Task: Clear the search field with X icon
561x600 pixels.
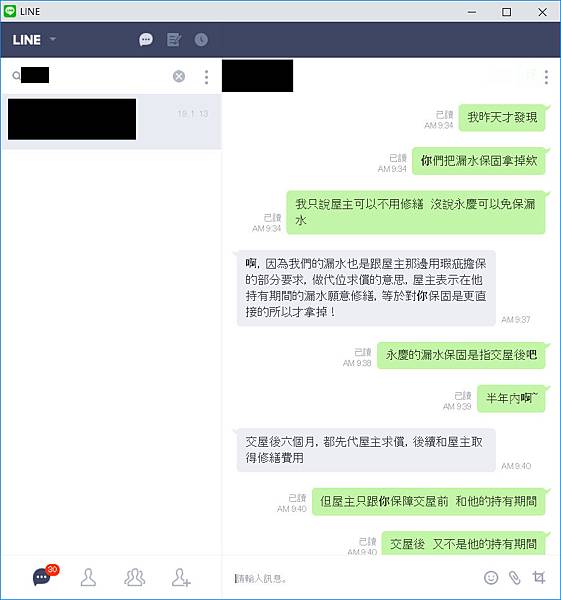Action: [179, 77]
